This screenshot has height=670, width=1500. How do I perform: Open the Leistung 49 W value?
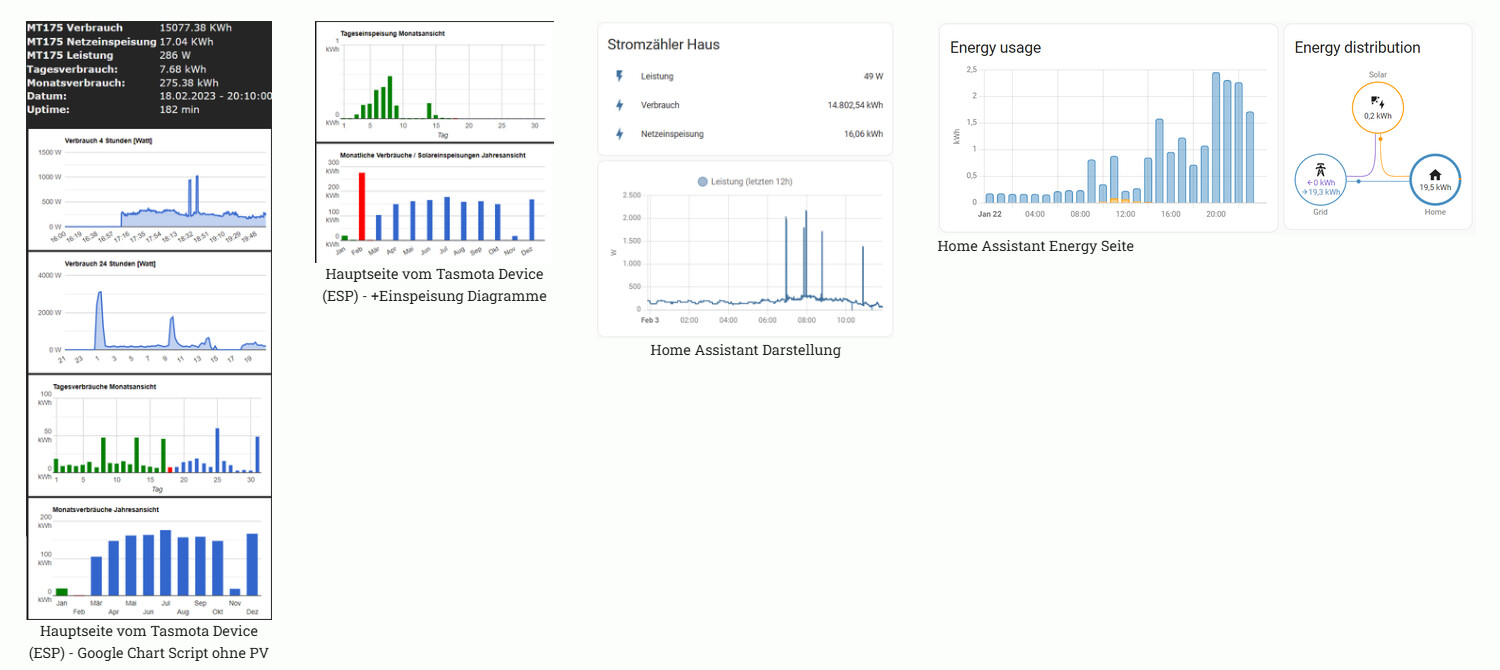click(x=873, y=76)
